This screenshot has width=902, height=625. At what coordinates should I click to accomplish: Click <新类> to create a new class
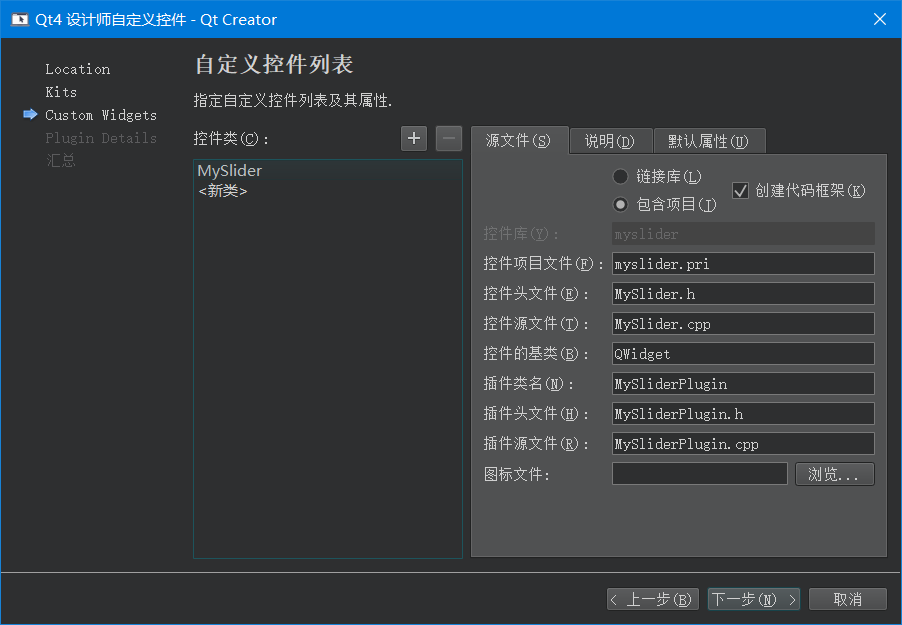tap(227, 190)
